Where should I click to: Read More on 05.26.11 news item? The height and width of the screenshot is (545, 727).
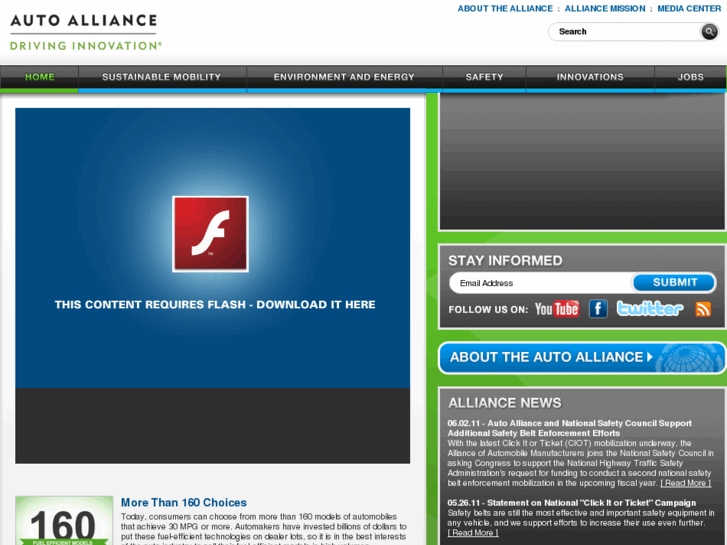473,533
